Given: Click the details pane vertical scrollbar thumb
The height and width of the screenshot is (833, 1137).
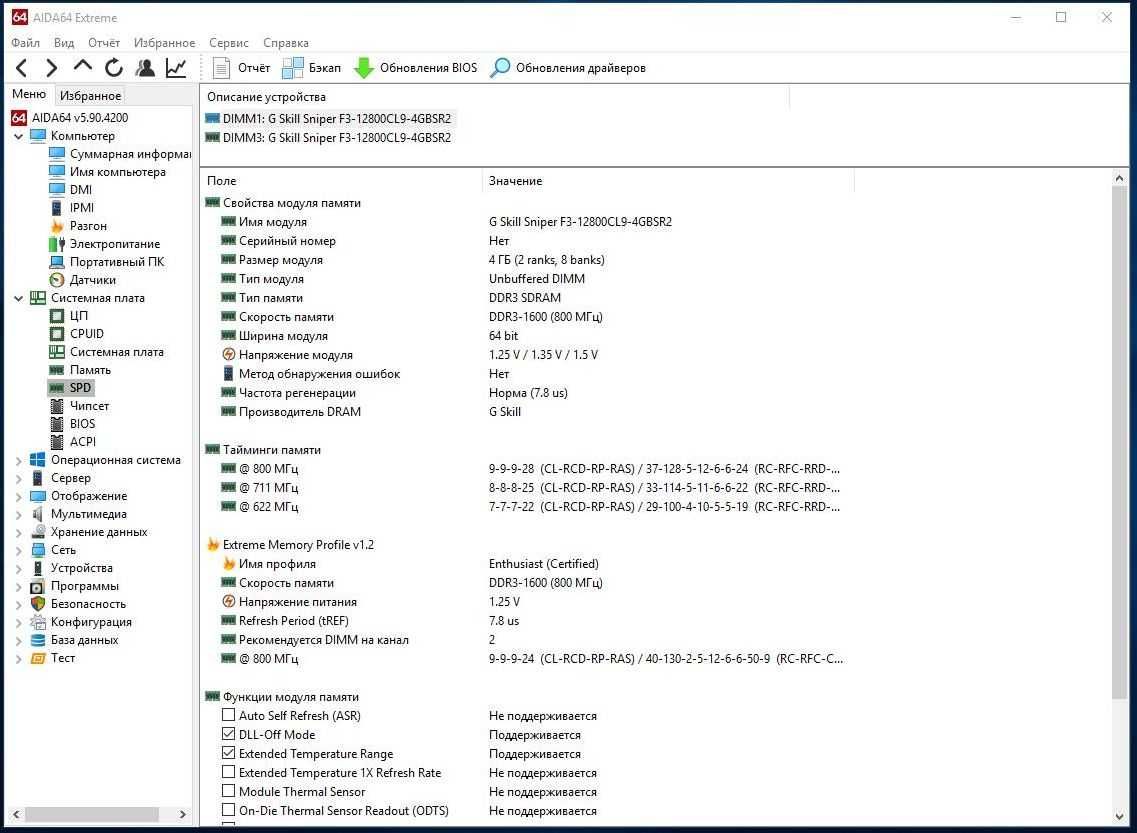Looking at the screenshot, I should (x=1119, y=443).
